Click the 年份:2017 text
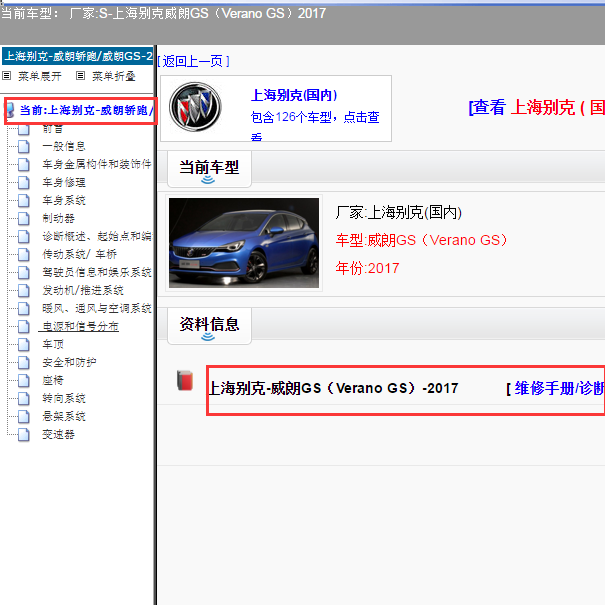This screenshot has width=605, height=605. coord(367,268)
